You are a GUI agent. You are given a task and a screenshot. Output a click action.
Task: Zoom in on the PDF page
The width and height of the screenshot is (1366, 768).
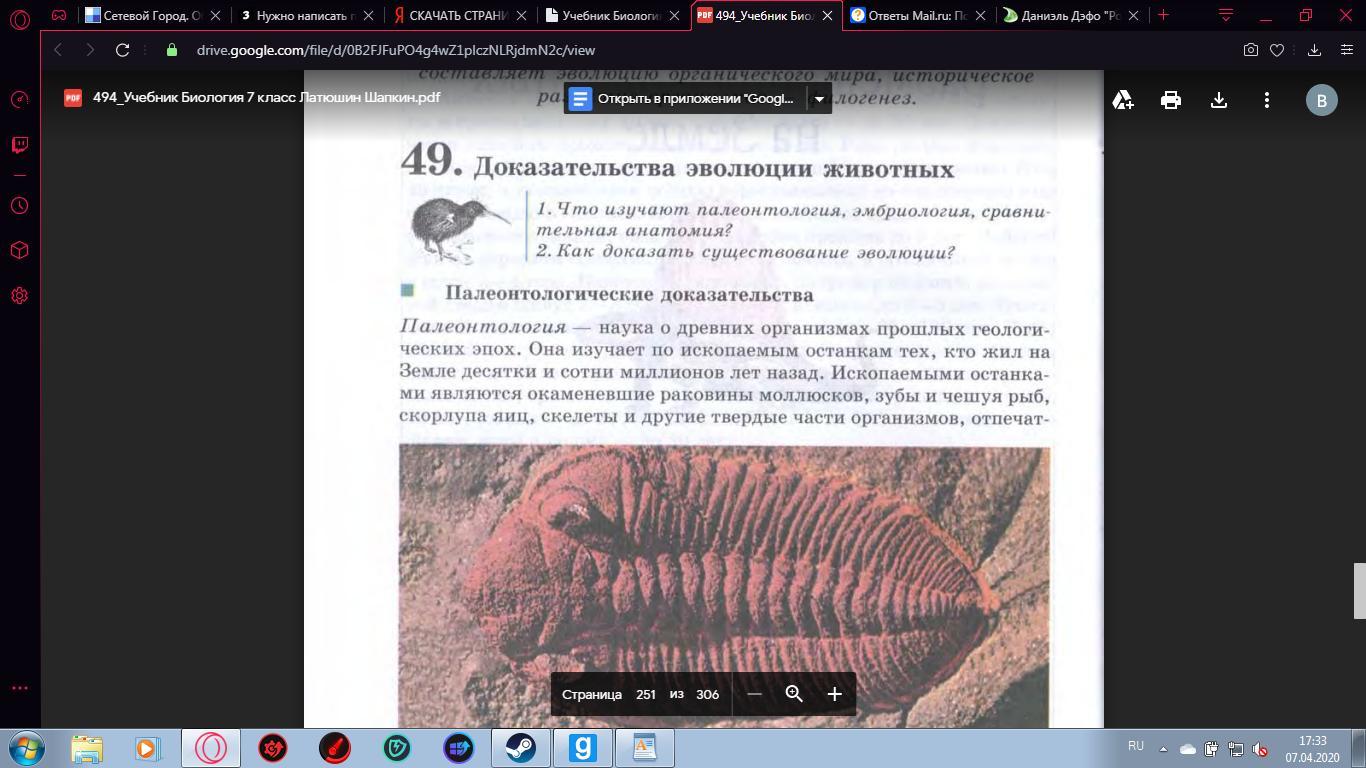(x=835, y=694)
